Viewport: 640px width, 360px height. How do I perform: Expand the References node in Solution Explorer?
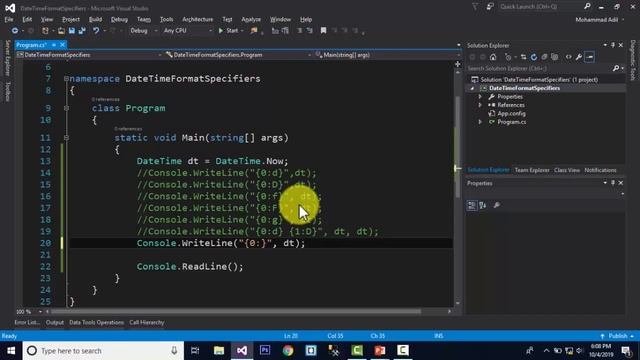(x=480, y=105)
